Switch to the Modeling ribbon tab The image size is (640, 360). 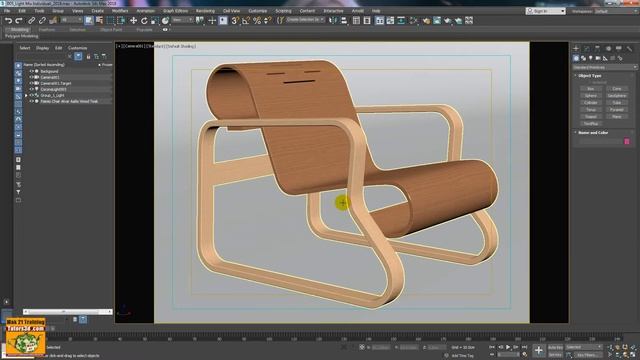[x=19, y=30]
